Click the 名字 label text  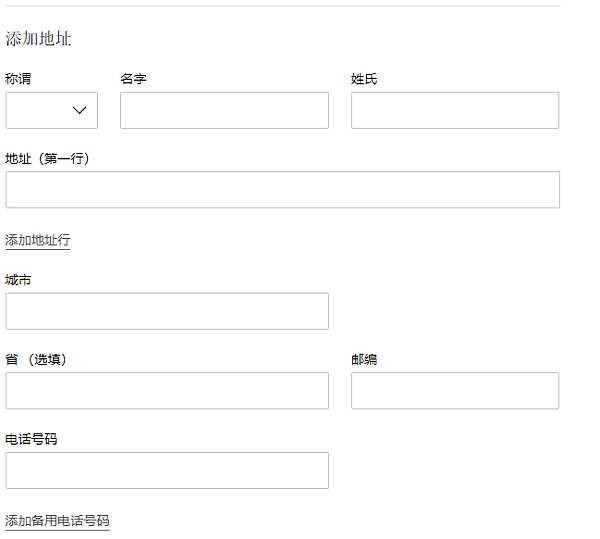(x=133, y=79)
